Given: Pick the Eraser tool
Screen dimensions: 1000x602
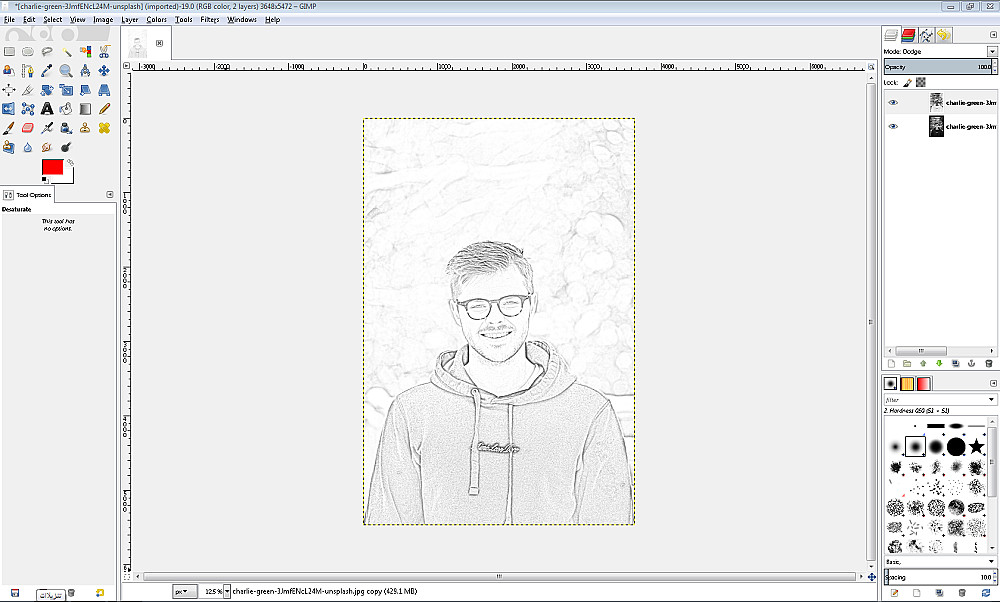Looking at the screenshot, I should [x=28, y=128].
